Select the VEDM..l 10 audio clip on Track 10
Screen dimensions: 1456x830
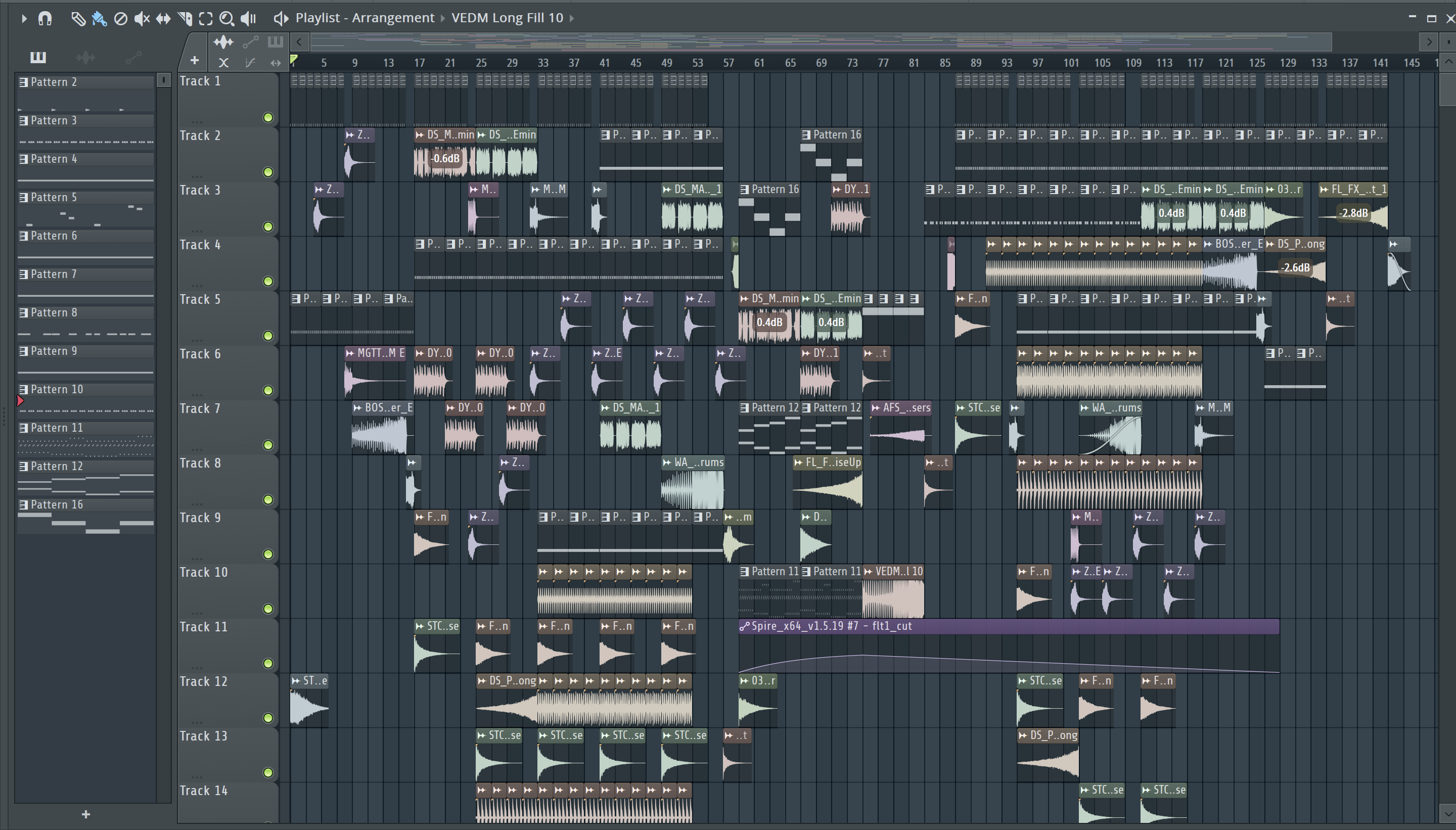(x=893, y=592)
